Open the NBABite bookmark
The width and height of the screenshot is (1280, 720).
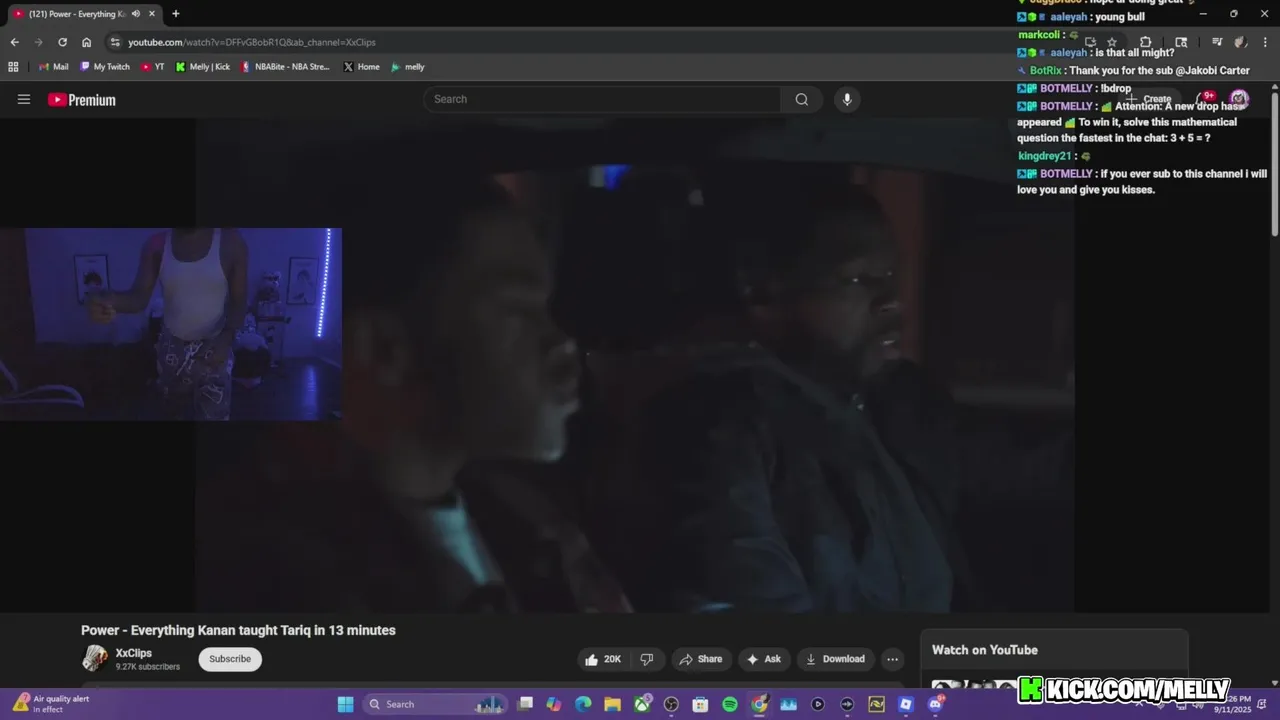(x=285, y=67)
